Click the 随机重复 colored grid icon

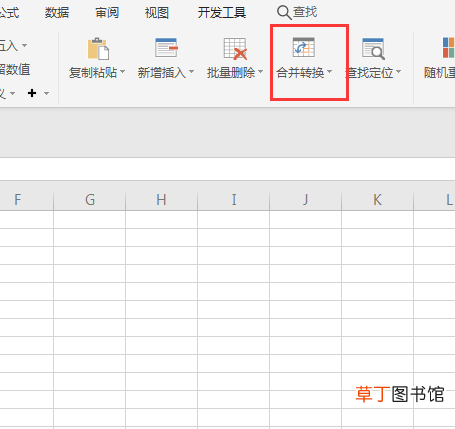click(x=449, y=48)
